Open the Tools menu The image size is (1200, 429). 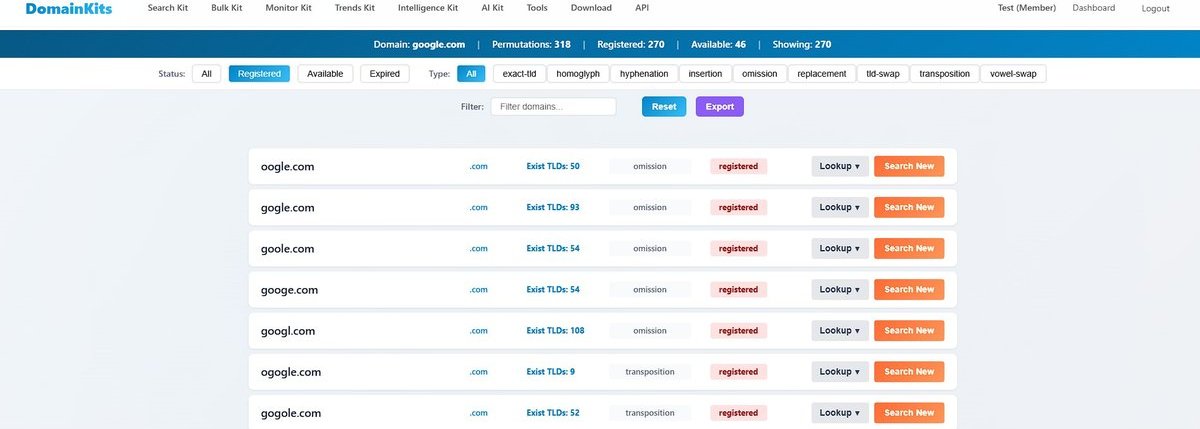tap(537, 8)
